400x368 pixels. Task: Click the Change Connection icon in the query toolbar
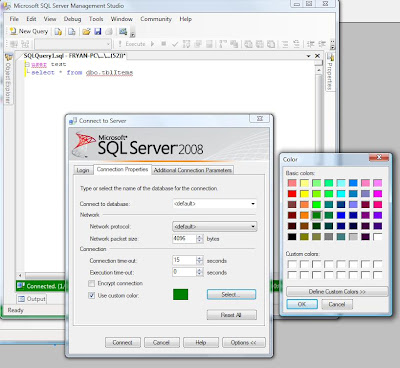[x=25, y=44]
